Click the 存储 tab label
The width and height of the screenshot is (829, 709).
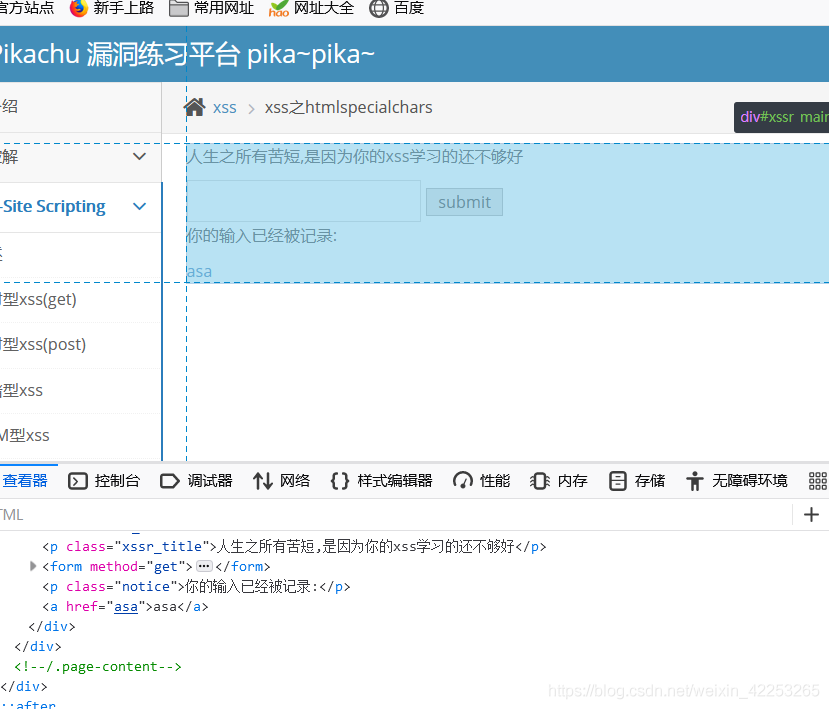(x=650, y=481)
